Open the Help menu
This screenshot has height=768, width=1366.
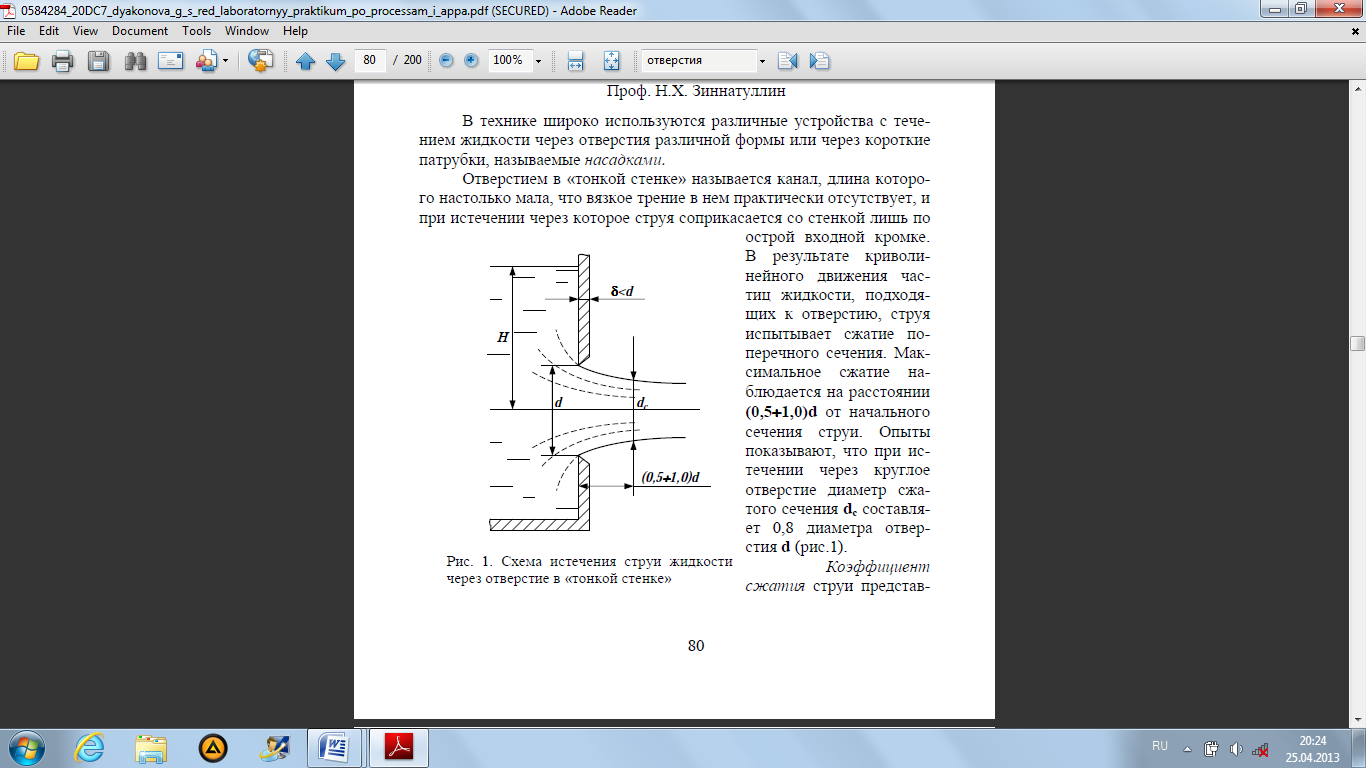[295, 31]
